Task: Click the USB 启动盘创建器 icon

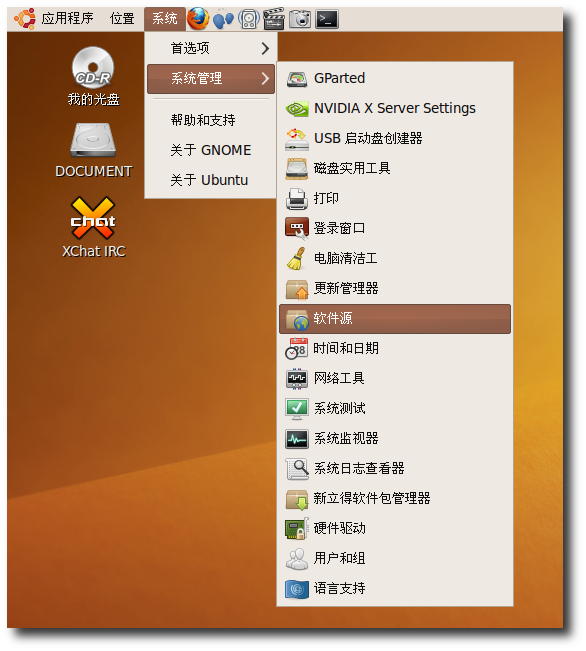Action: point(297,139)
